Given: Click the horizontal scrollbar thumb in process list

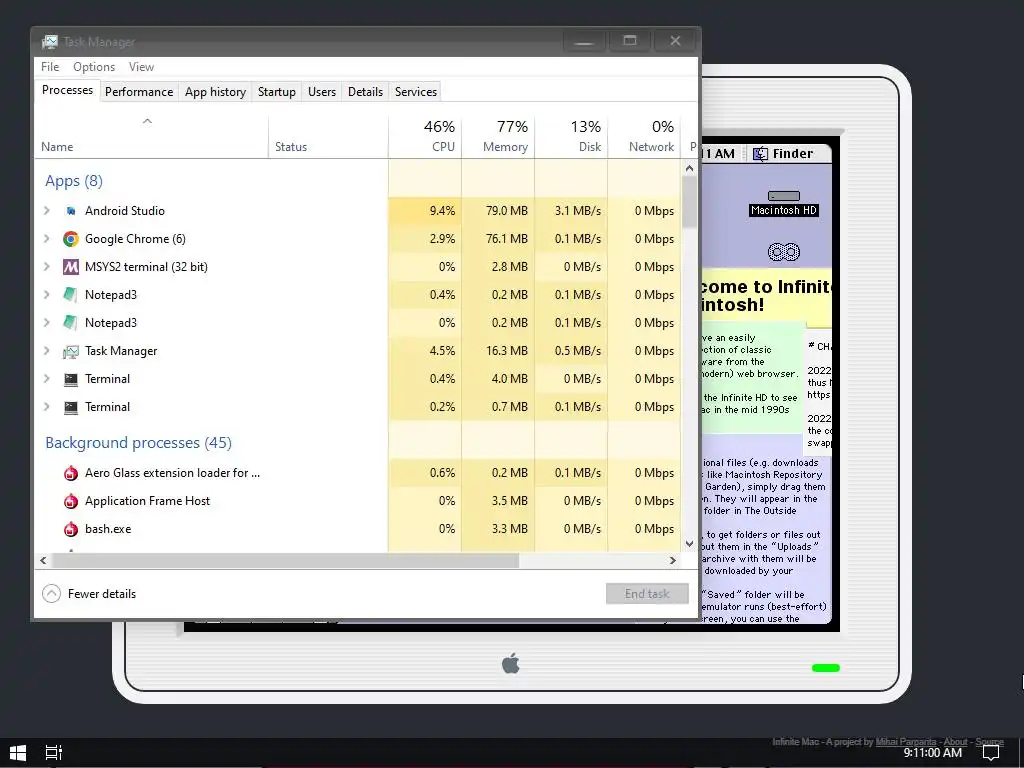Looking at the screenshot, I should [285, 560].
